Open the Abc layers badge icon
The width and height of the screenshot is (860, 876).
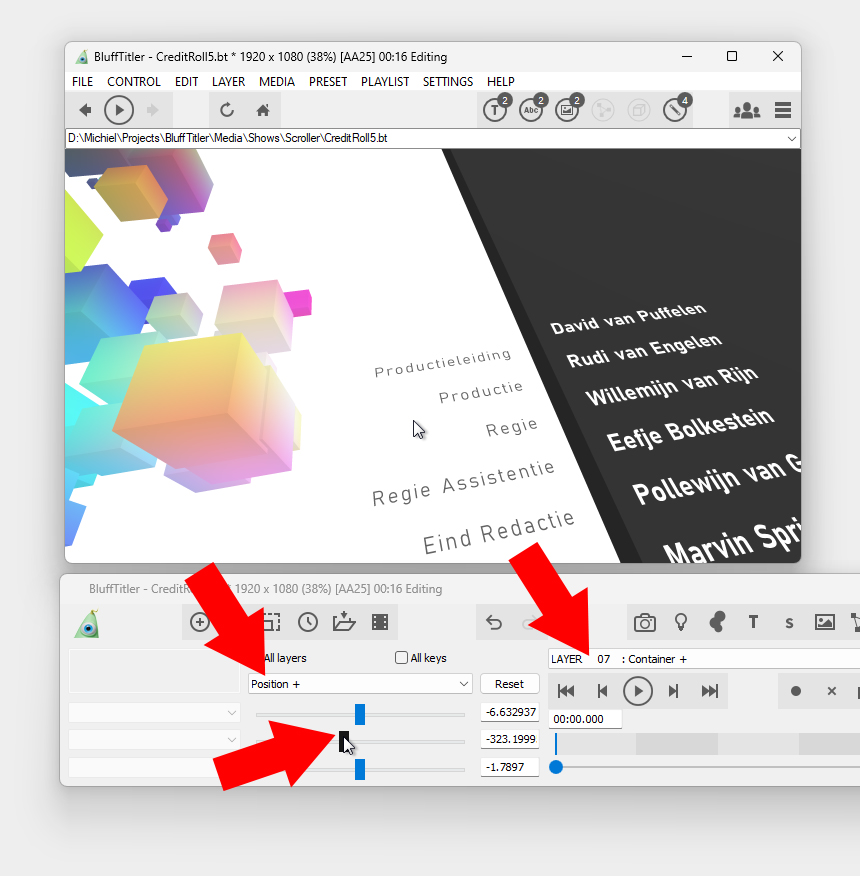(533, 108)
